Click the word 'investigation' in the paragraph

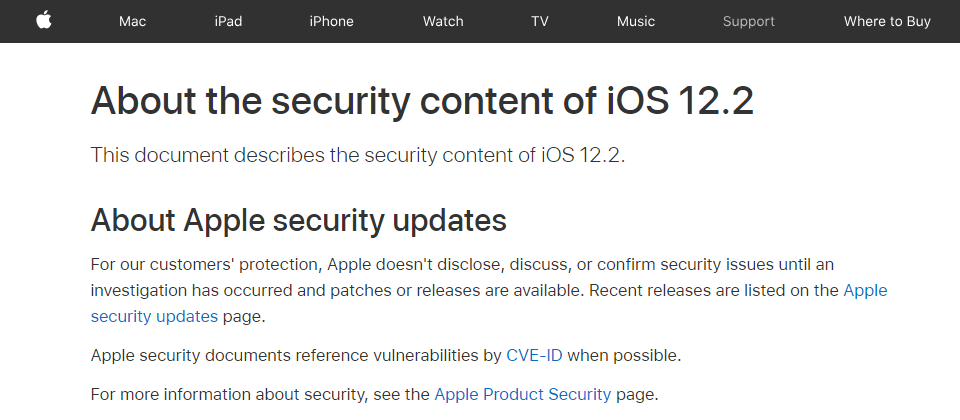(x=139, y=291)
